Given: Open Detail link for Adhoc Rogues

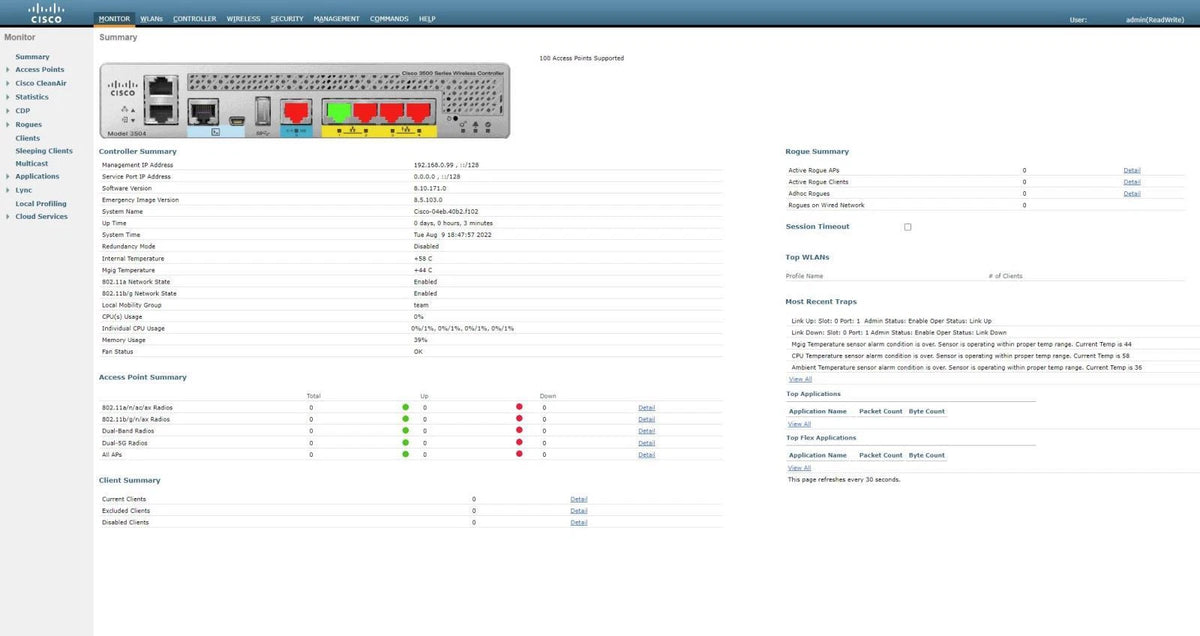Looking at the screenshot, I should point(1132,194).
